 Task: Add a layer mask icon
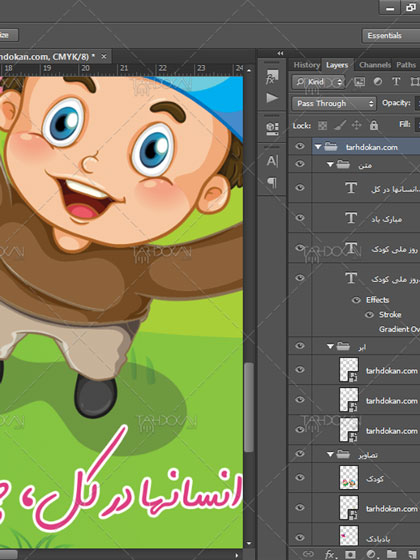[x=351, y=554]
